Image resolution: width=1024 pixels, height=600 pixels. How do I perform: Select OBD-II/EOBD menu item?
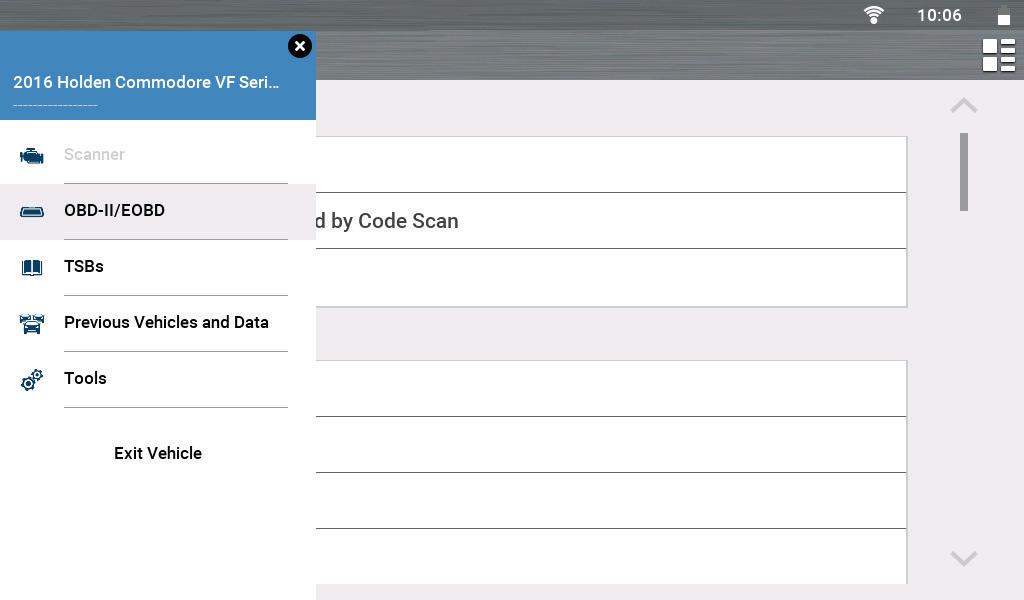(158, 212)
